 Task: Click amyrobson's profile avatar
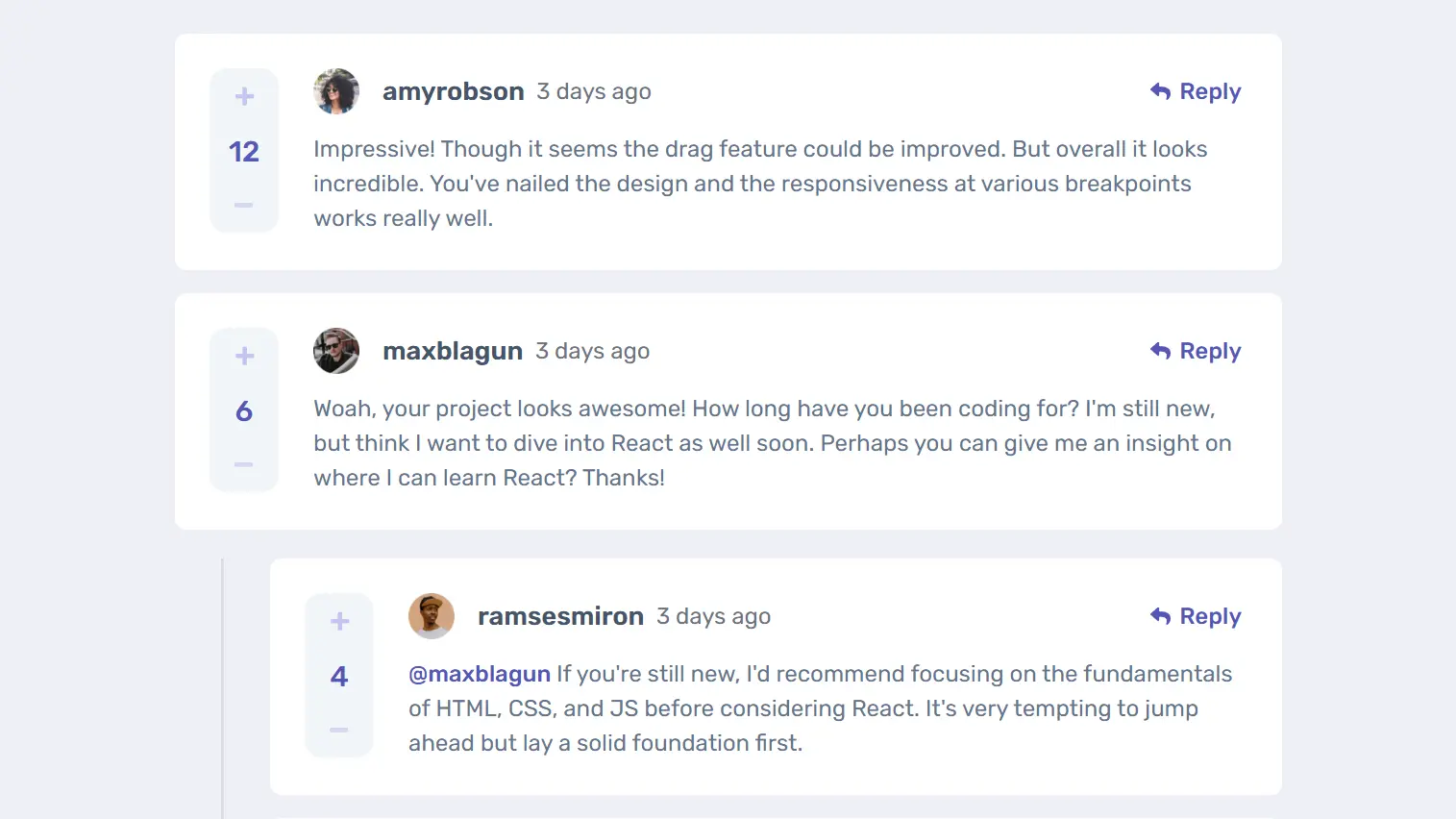pyautogui.click(x=335, y=90)
